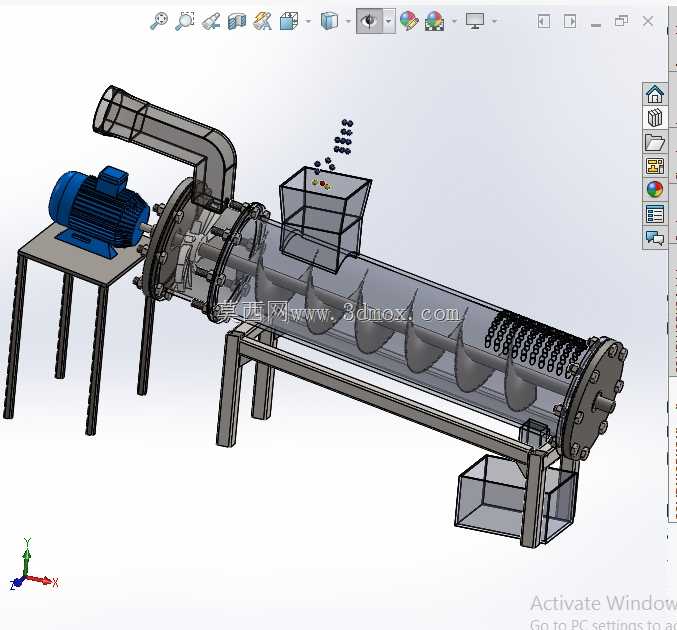Restore down the document window
This screenshot has width=677, height=630.
622,21
